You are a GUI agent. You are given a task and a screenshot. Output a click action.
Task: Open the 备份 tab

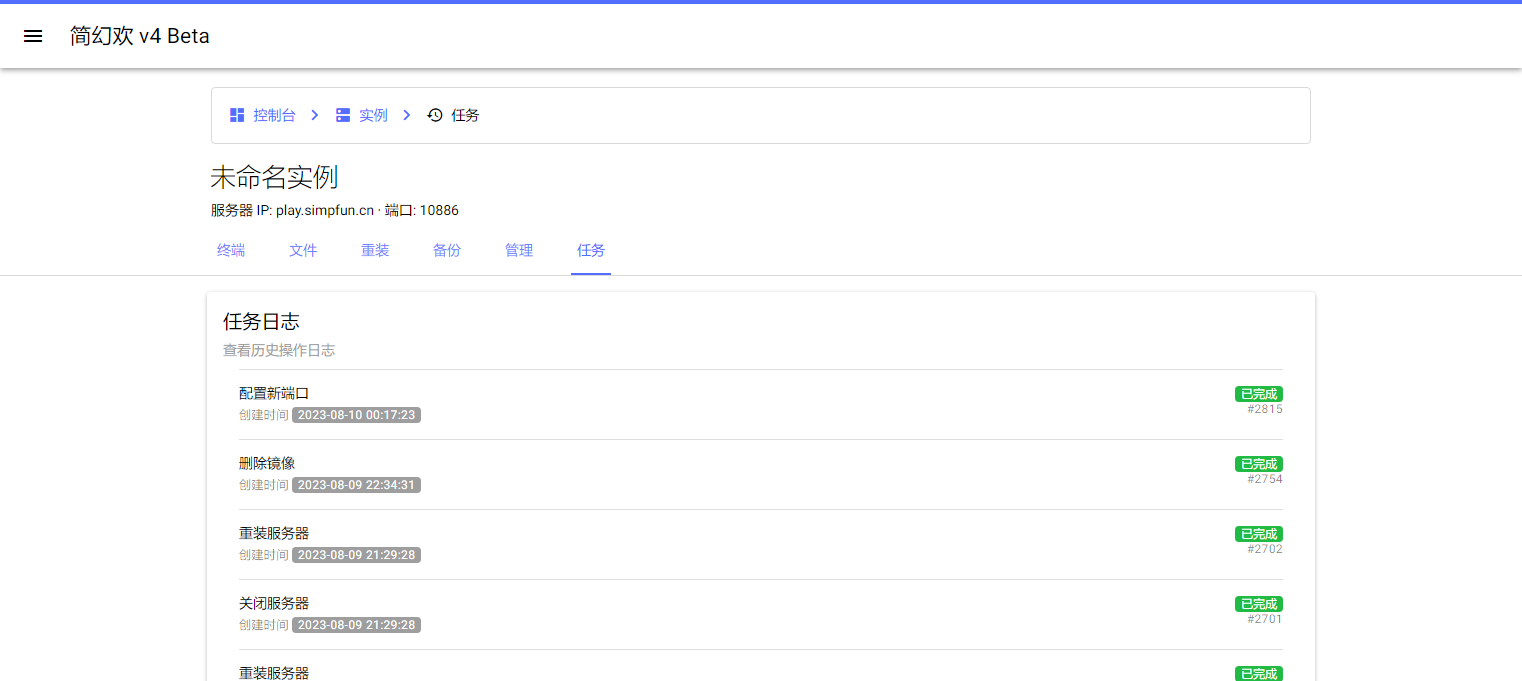point(447,250)
